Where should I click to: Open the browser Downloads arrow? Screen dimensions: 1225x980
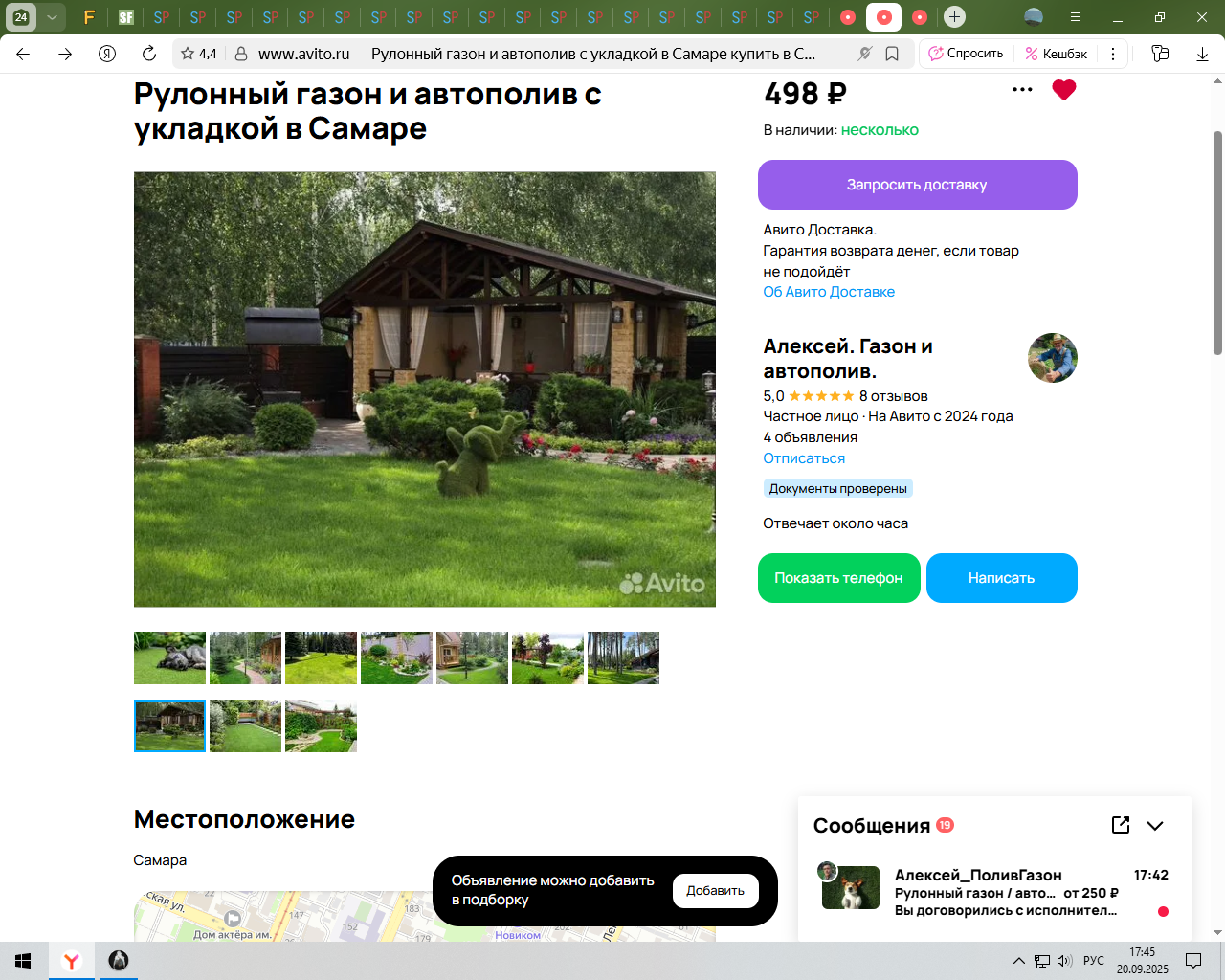pos(1202,55)
